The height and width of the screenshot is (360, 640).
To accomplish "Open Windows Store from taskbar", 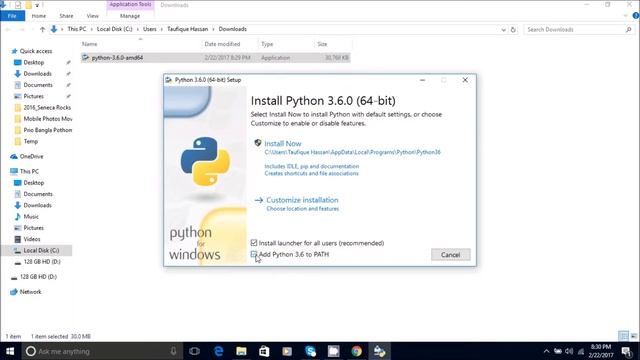I will point(264,351).
